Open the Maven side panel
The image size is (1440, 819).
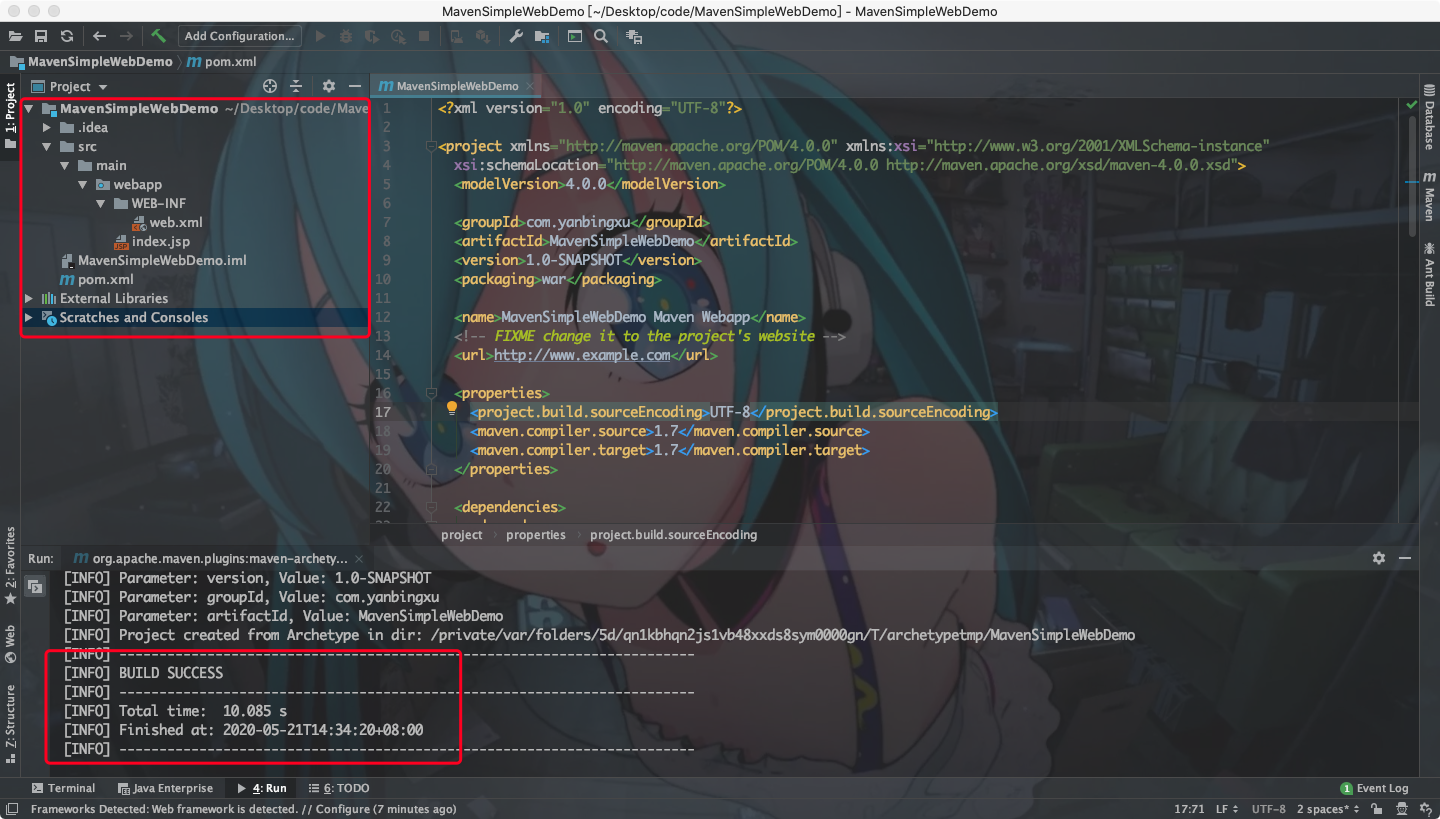[1429, 196]
